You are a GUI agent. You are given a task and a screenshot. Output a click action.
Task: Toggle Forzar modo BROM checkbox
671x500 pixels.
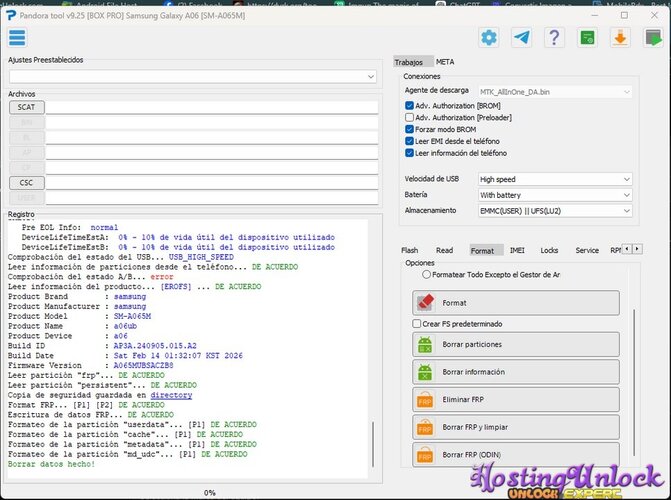[x=409, y=129]
